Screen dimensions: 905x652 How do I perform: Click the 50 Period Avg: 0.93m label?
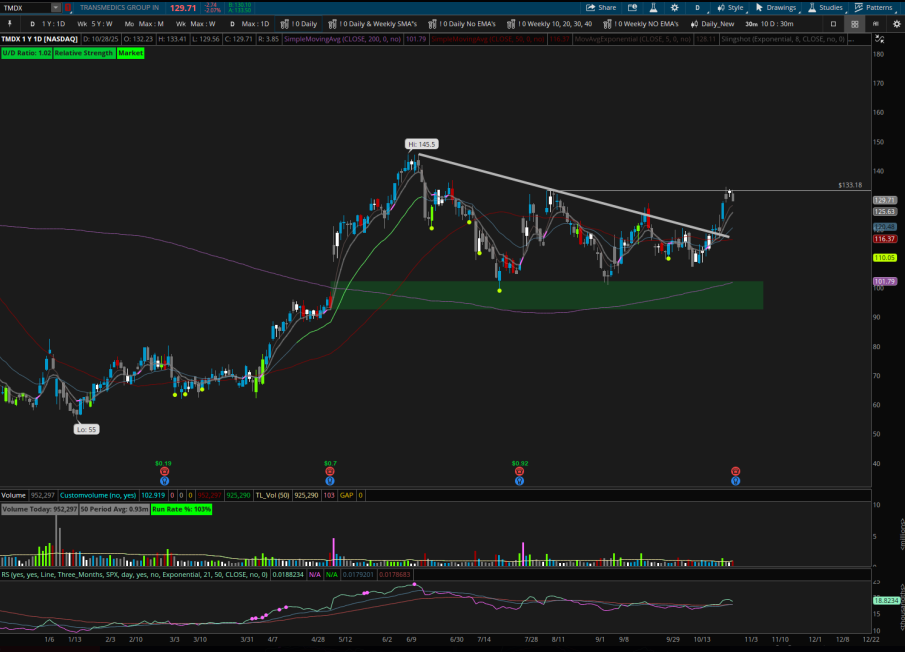114,509
